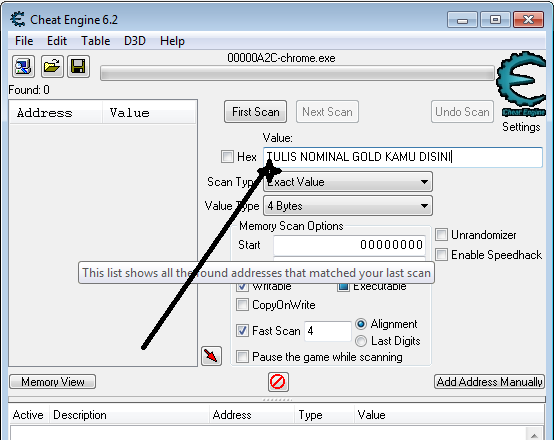Select the Last Digits radio button

pyautogui.click(x=361, y=341)
